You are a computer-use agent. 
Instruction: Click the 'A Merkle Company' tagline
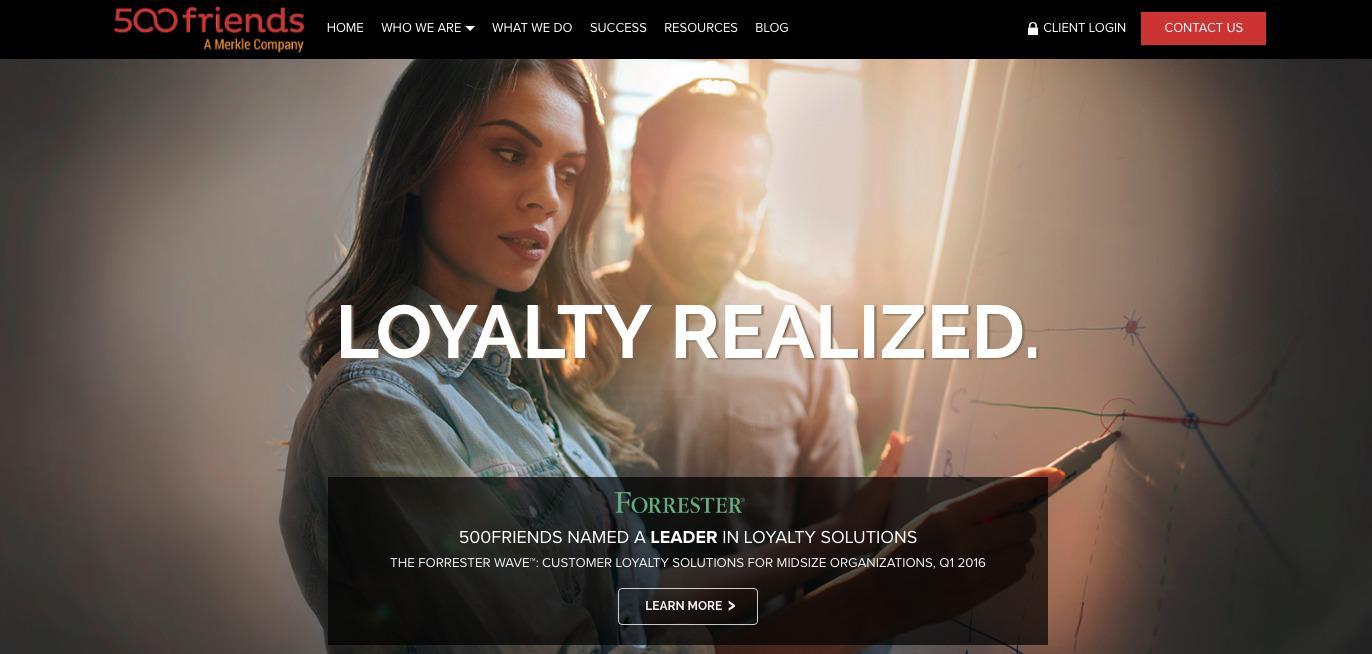(253, 45)
